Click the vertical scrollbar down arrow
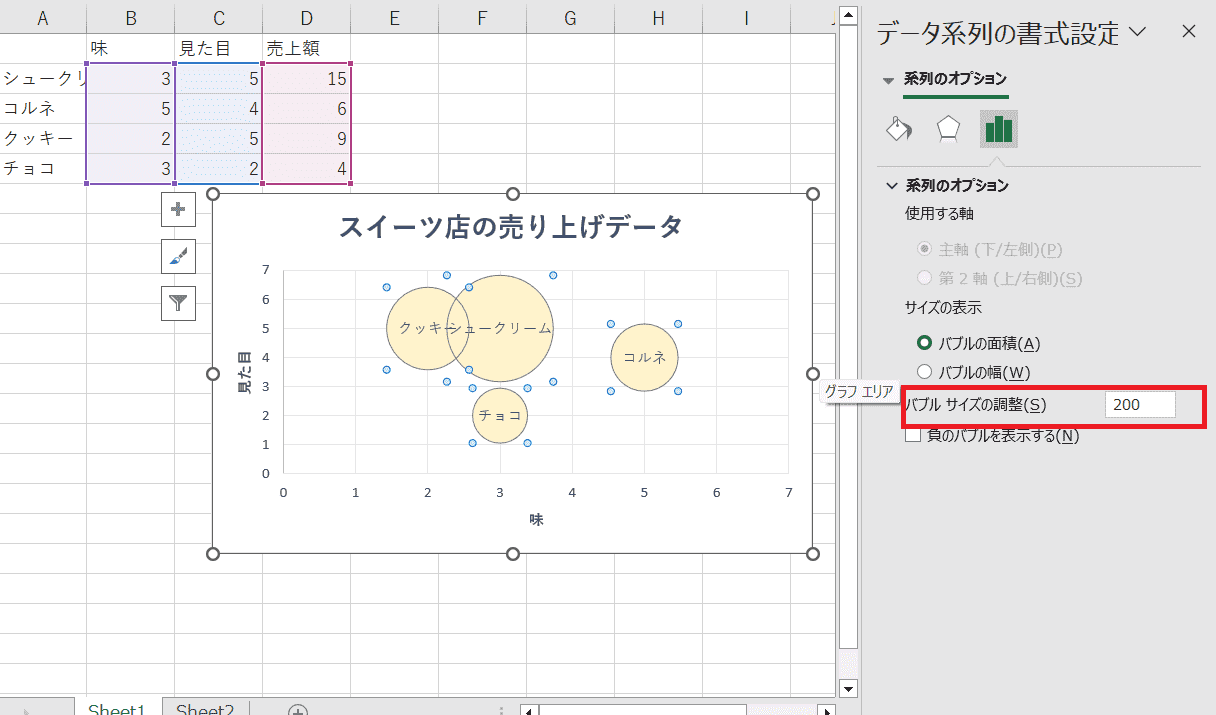1216x715 pixels. point(848,688)
